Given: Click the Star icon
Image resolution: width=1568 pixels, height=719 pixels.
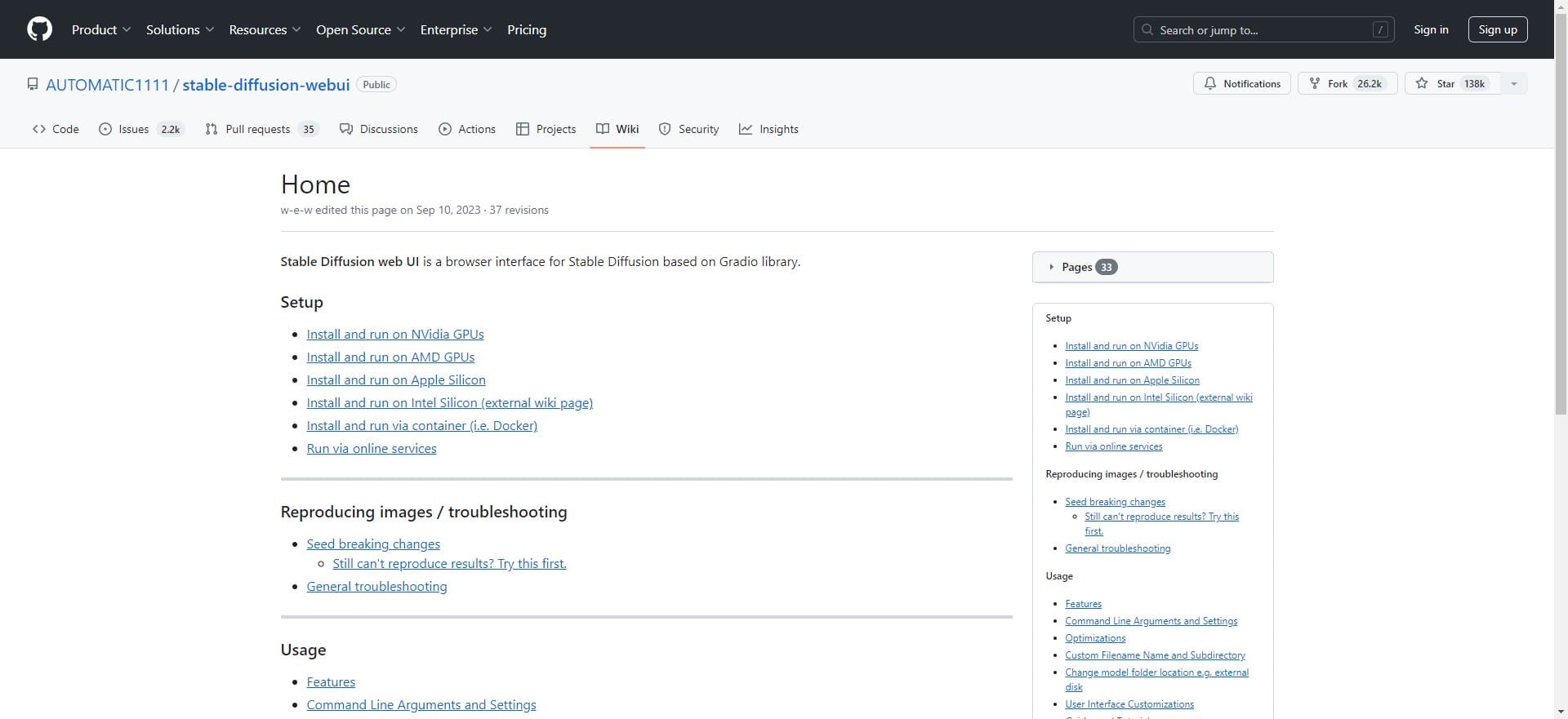Looking at the screenshot, I should pos(1422,83).
